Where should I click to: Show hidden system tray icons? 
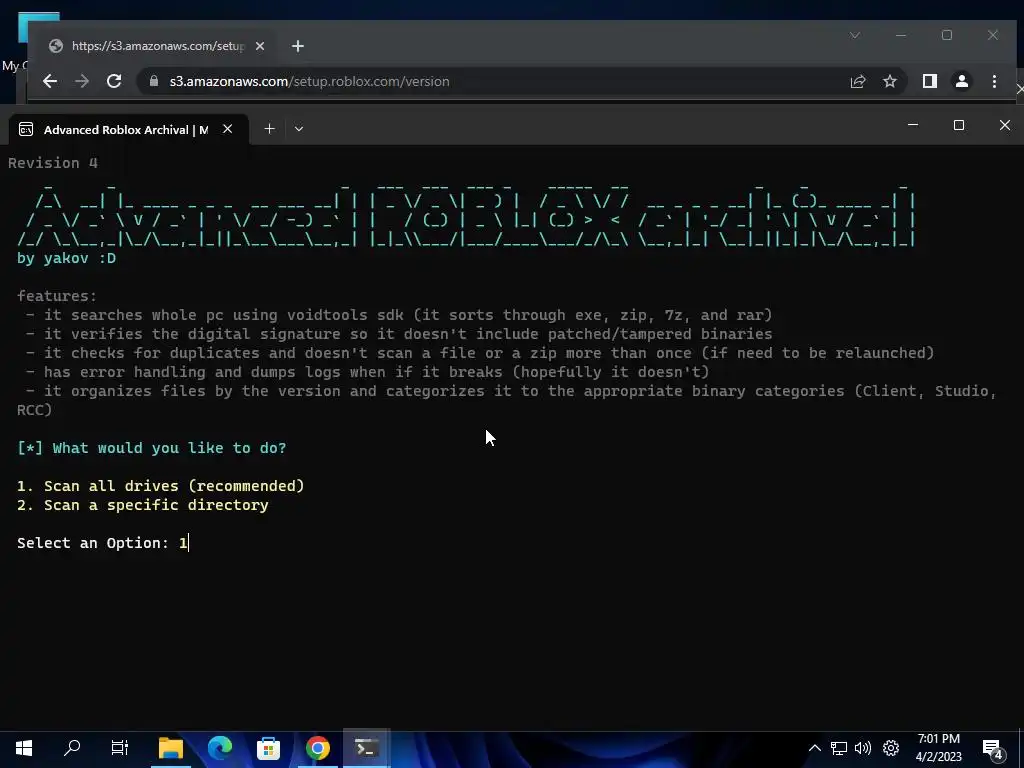click(814, 748)
